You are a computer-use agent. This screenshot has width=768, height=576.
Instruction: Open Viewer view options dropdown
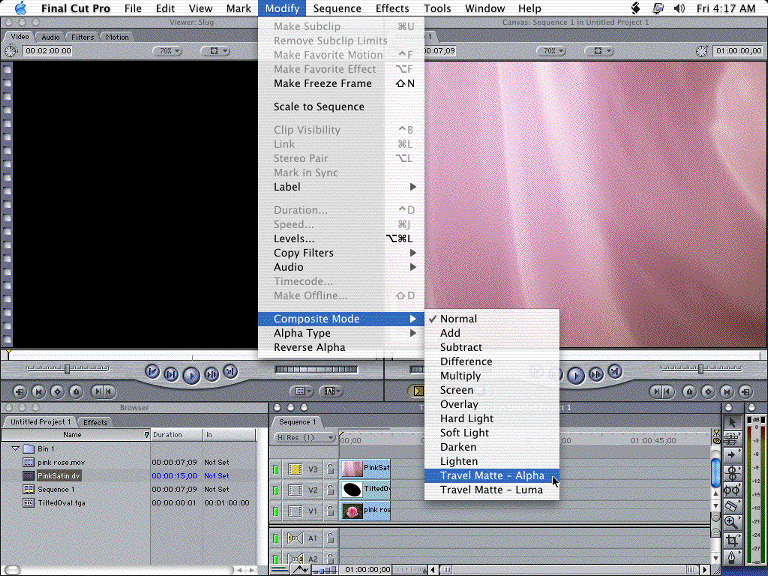tap(215, 50)
